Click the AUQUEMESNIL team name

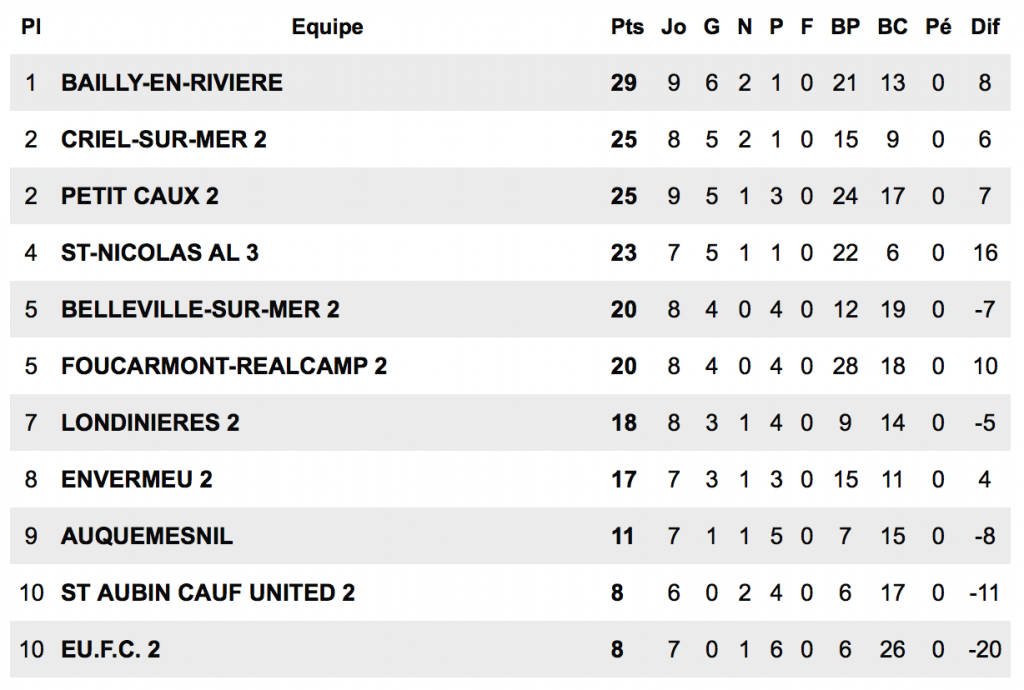[x=147, y=536]
